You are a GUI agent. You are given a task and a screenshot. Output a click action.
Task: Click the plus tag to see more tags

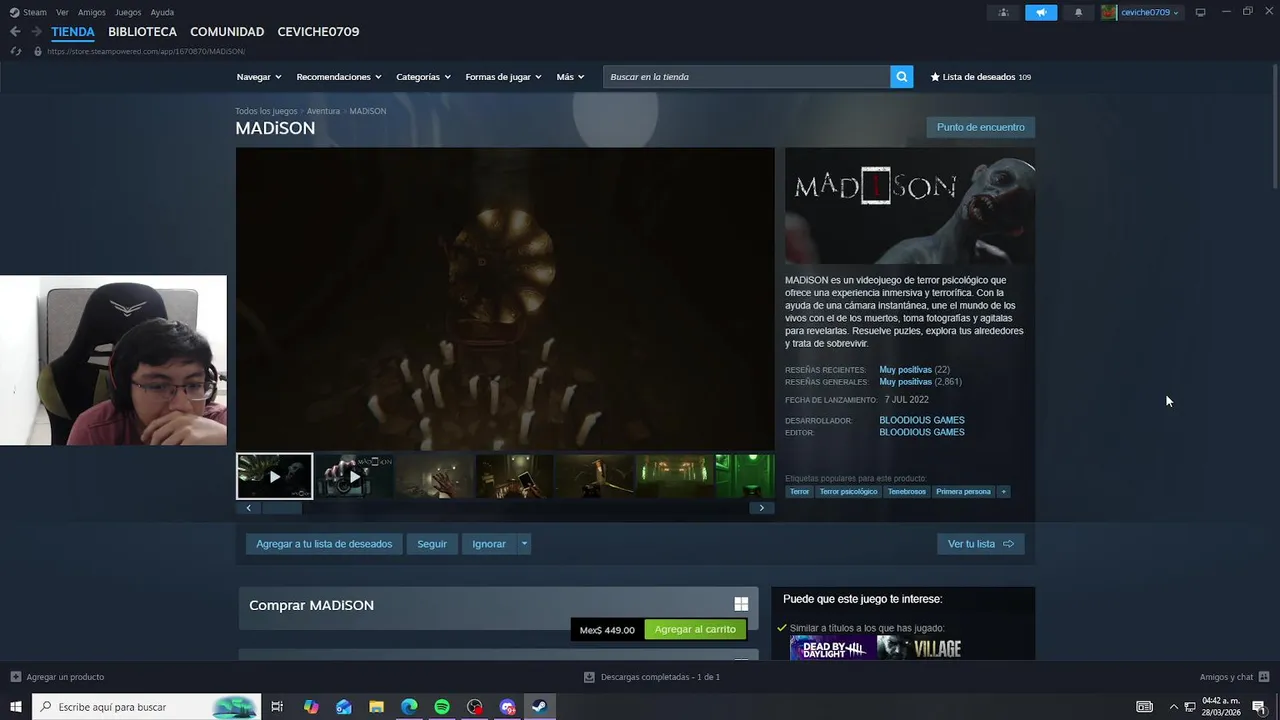(x=1003, y=492)
